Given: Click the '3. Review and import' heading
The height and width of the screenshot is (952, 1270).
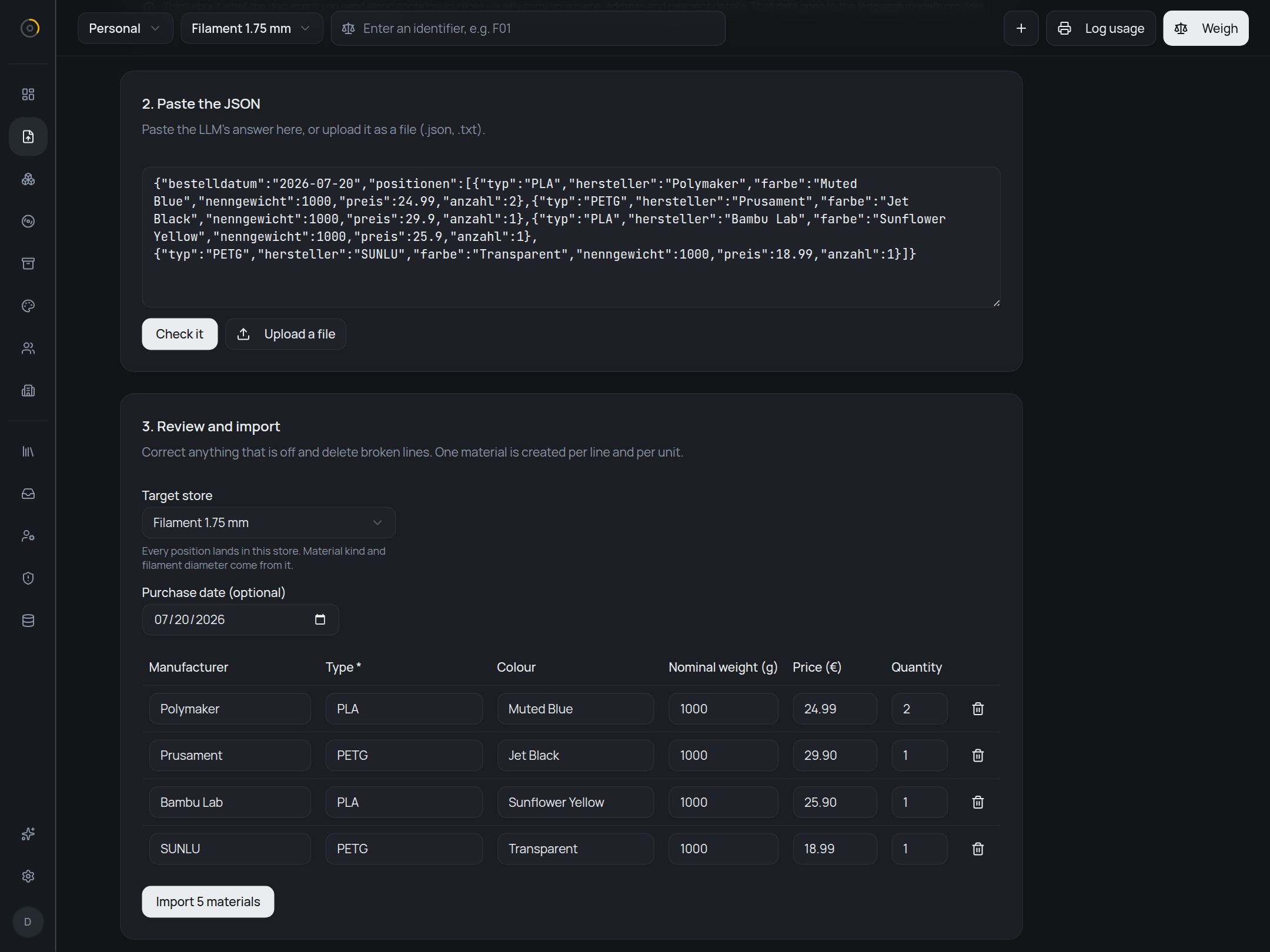Looking at the screenshot, I should click(210, 427).
